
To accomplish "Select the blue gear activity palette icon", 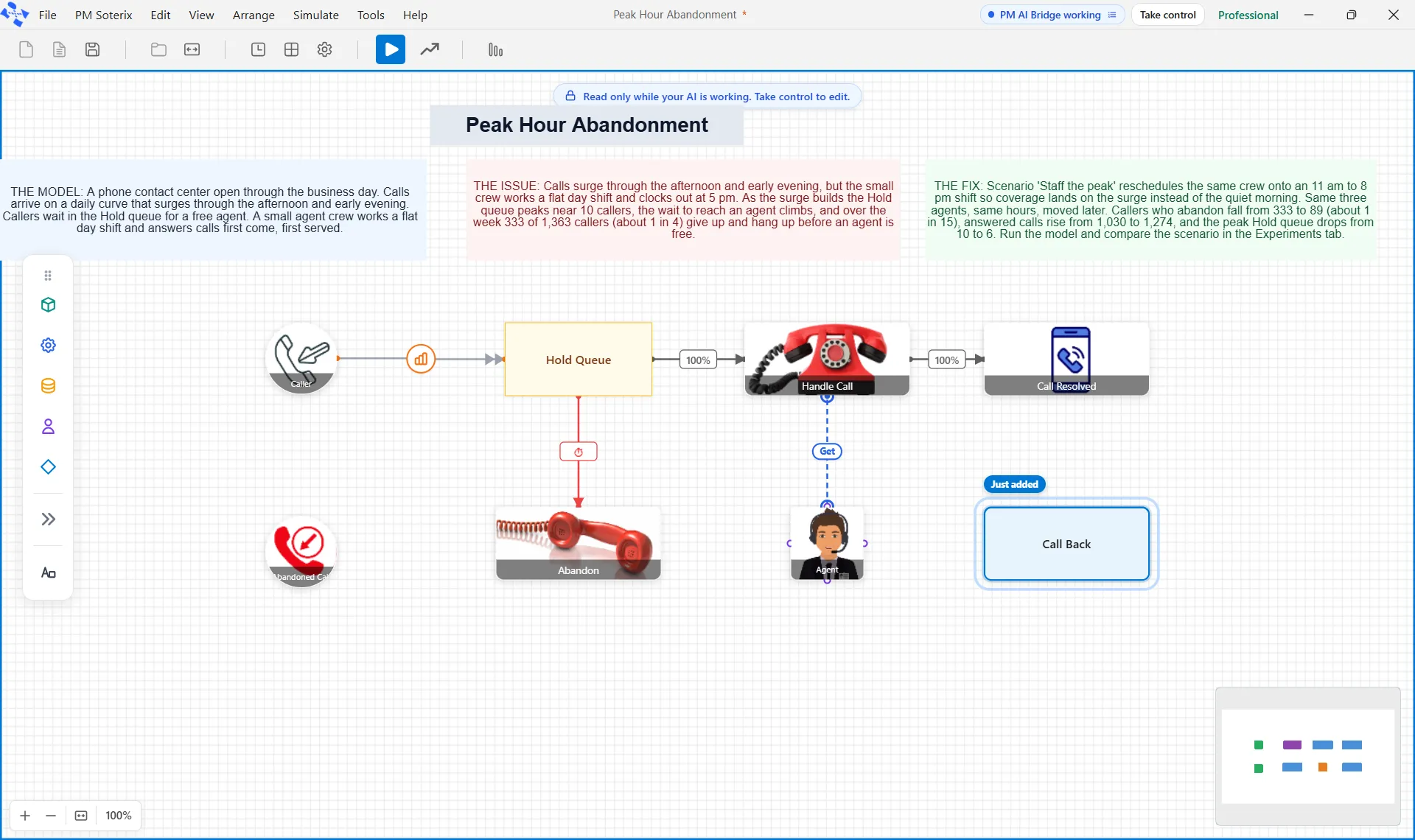I will (x=48, y=346).
